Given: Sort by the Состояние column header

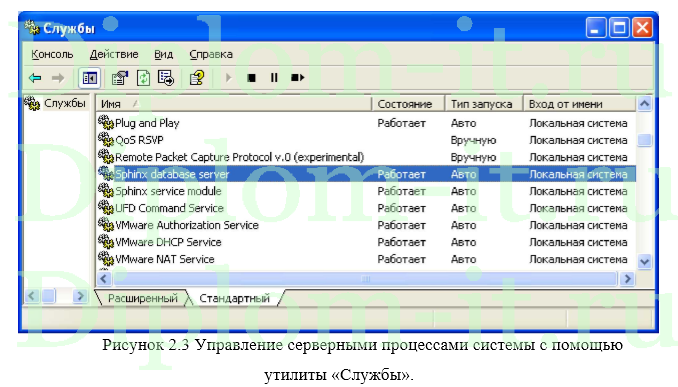Looking at the screenshot, I should 408,104.
